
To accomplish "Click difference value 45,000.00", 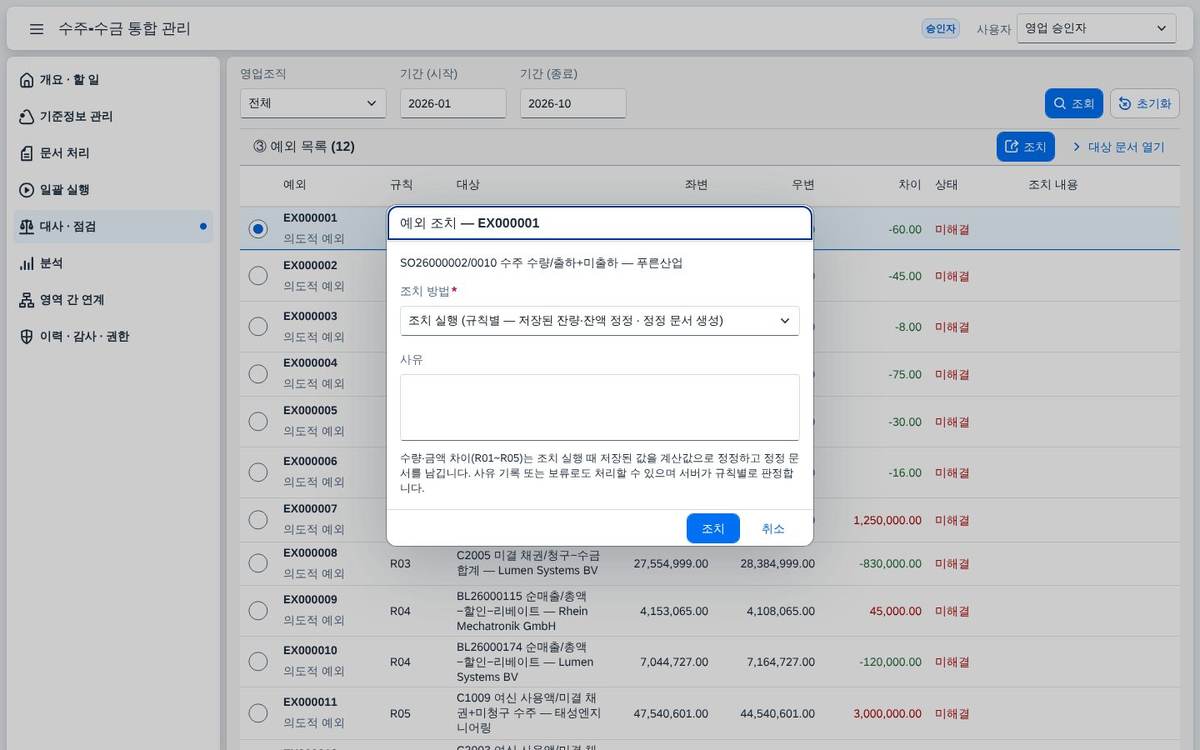I will [x=896, y=610].
